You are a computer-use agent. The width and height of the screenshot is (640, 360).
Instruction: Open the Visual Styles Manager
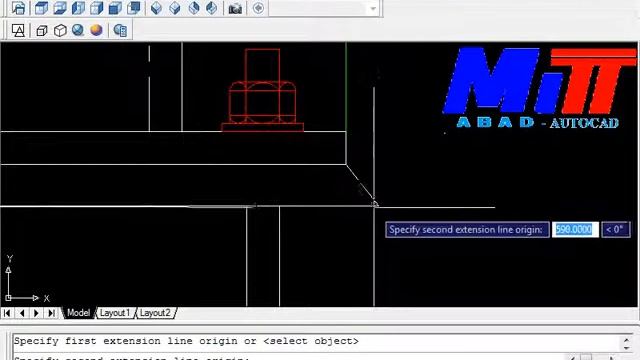(x=120, y=30)
